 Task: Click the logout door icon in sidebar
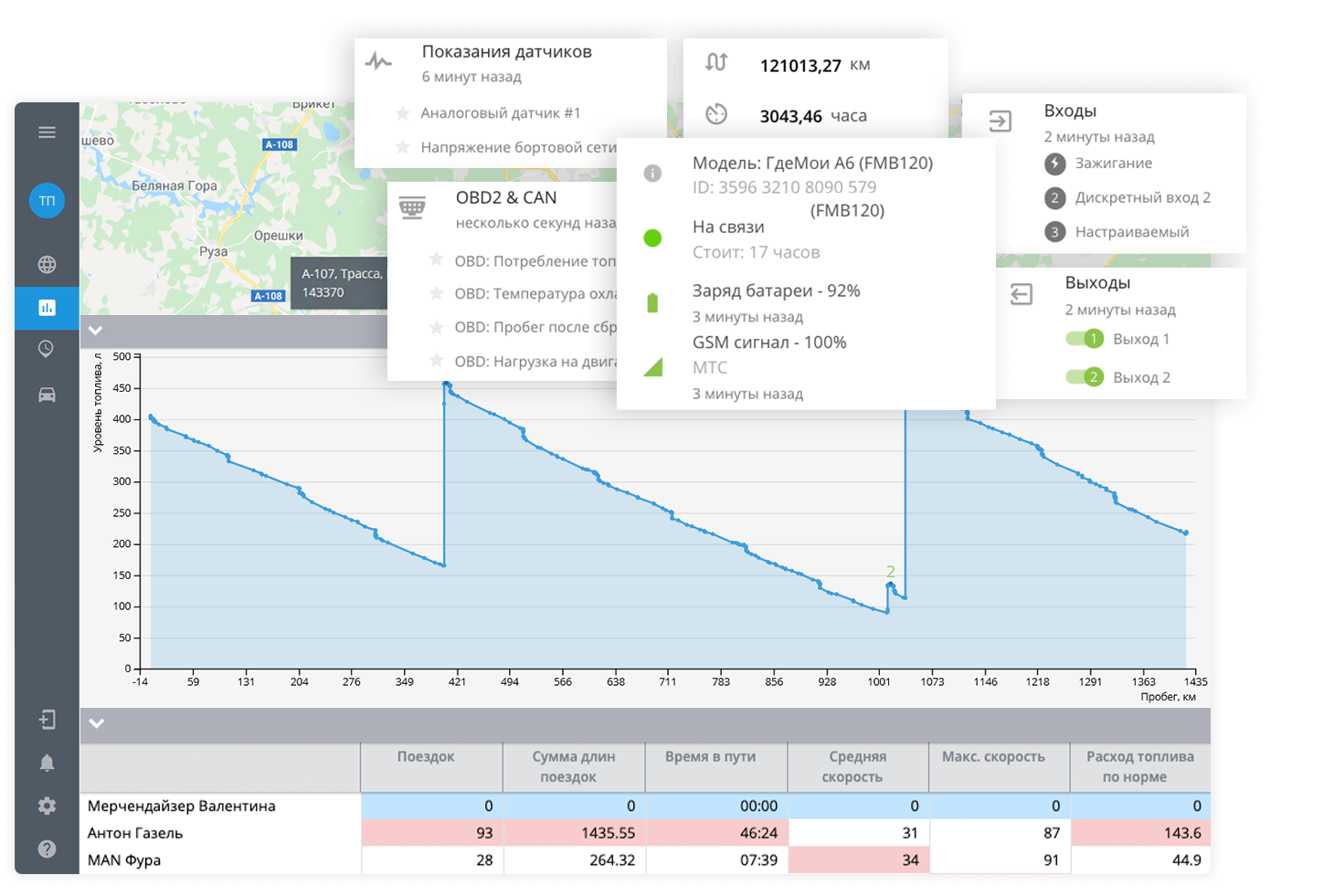(x=47, y=720)
